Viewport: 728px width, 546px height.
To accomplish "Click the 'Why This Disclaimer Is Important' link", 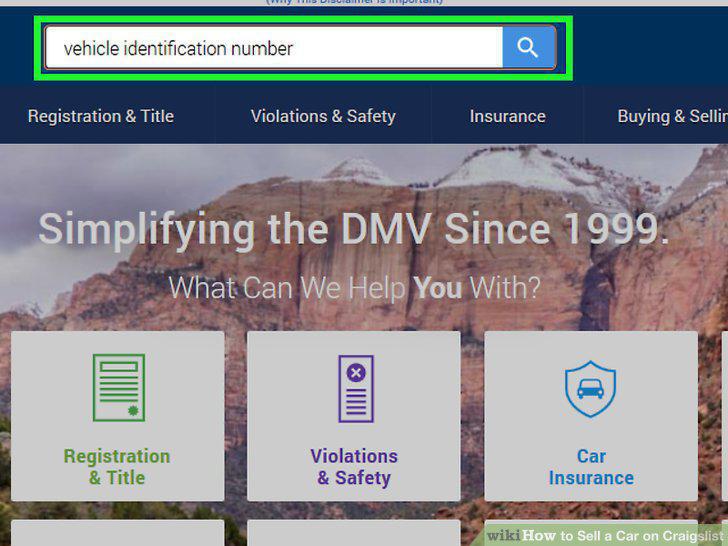I will [x=354, y=2].
